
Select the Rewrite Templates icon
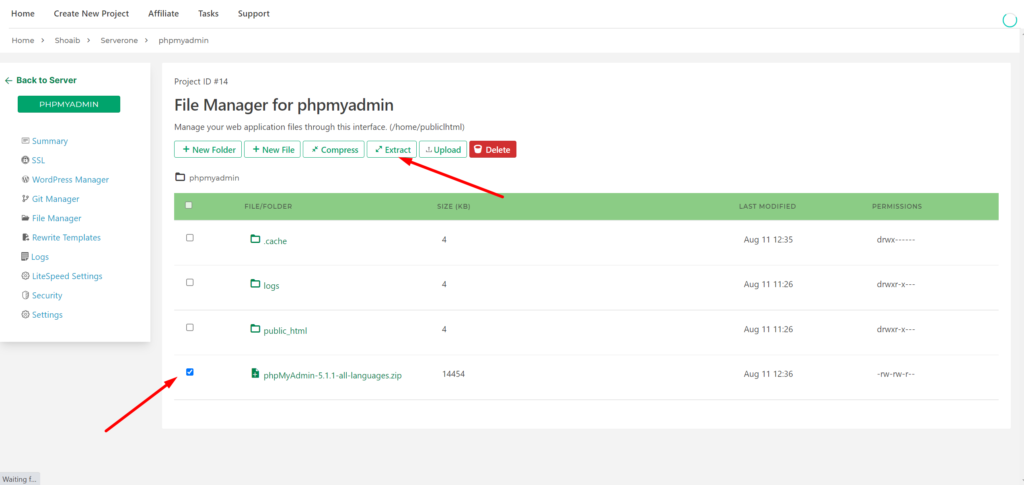pyautogui.click(x=25, y=238)
